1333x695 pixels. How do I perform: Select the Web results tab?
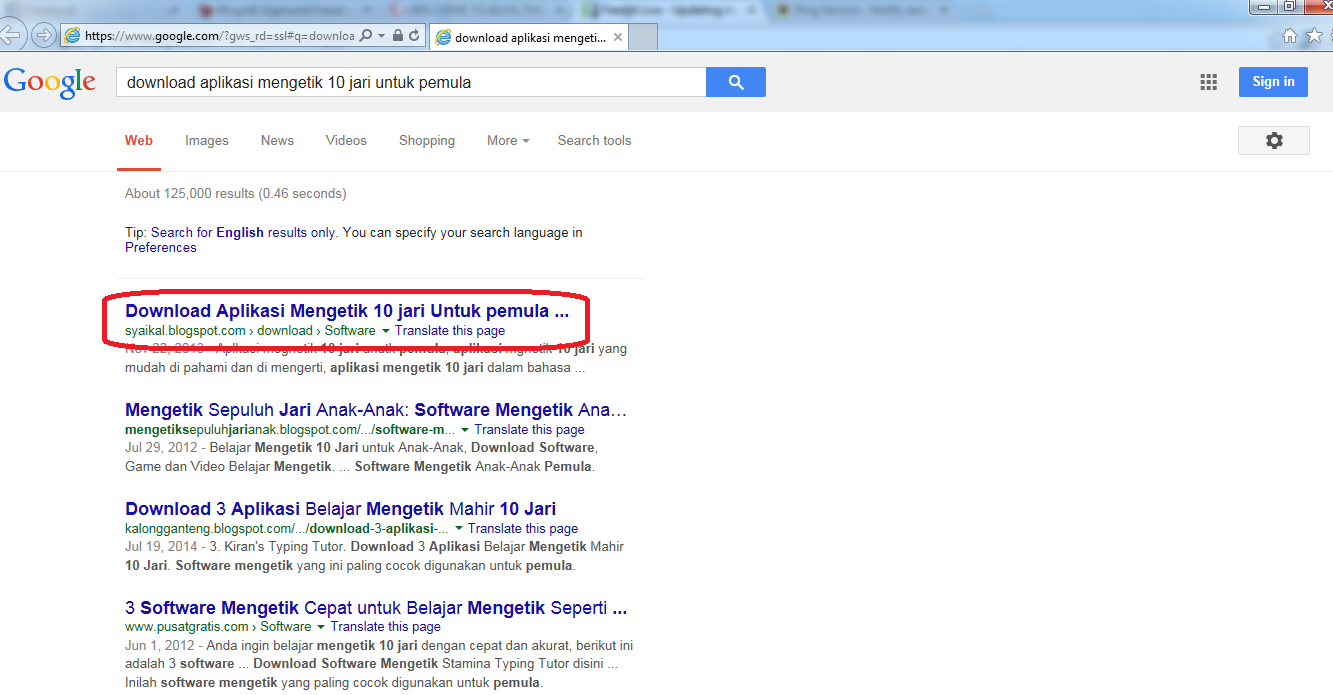point(139,140)
